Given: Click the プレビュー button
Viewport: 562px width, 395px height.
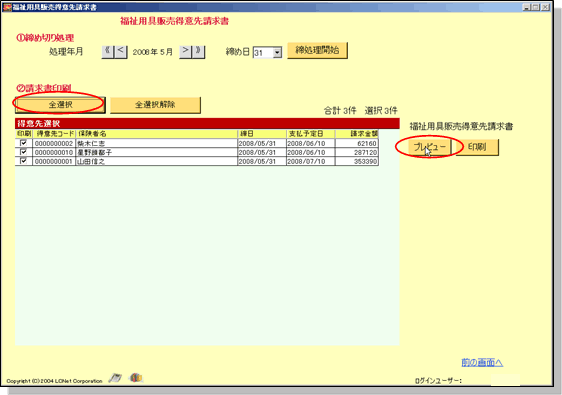Looking at the screenshot, I should 429,147.
